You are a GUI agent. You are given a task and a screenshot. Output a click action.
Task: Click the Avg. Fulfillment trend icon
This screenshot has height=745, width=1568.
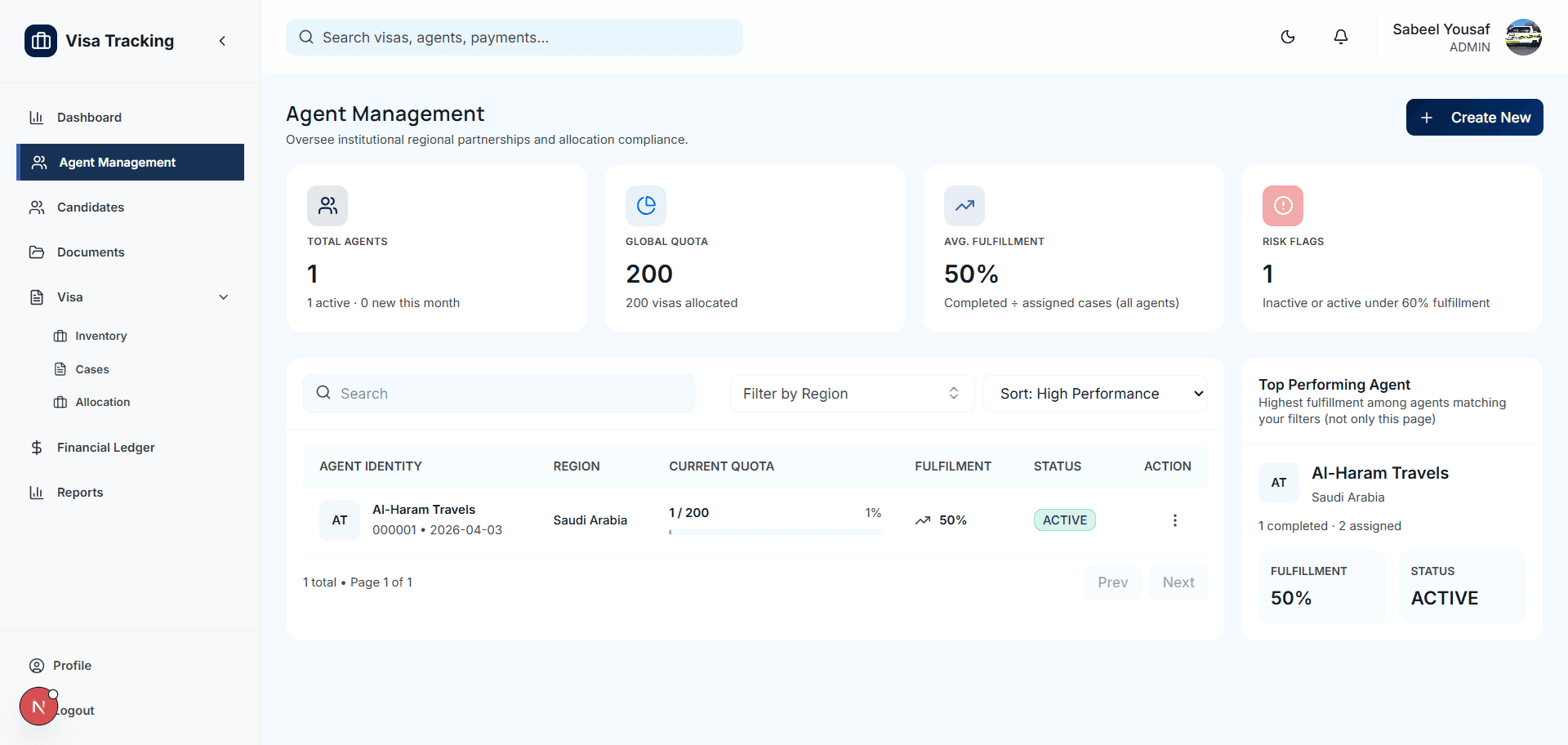tap(964, 206)
